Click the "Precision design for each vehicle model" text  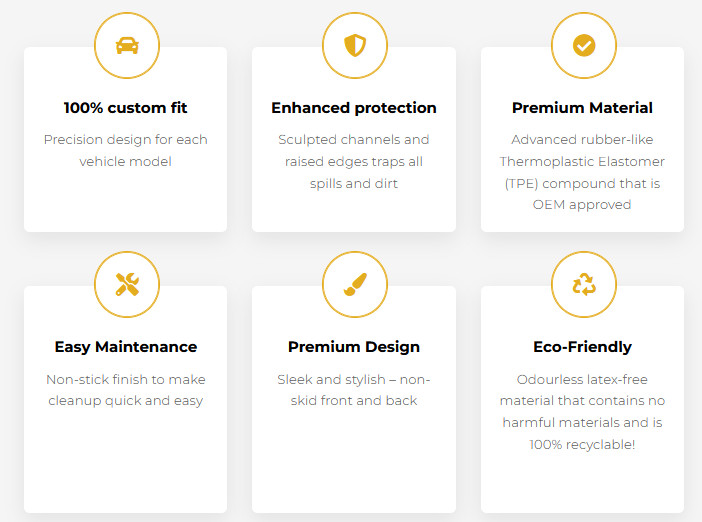coord(126,150)
